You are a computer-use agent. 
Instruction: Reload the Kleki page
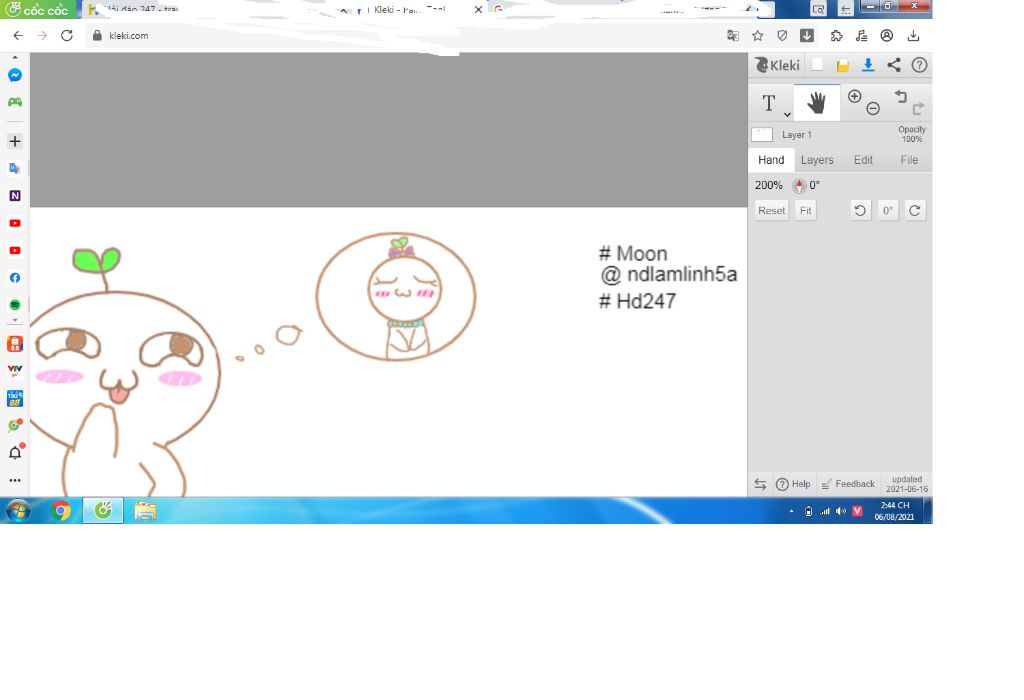[x=67, y=35]
